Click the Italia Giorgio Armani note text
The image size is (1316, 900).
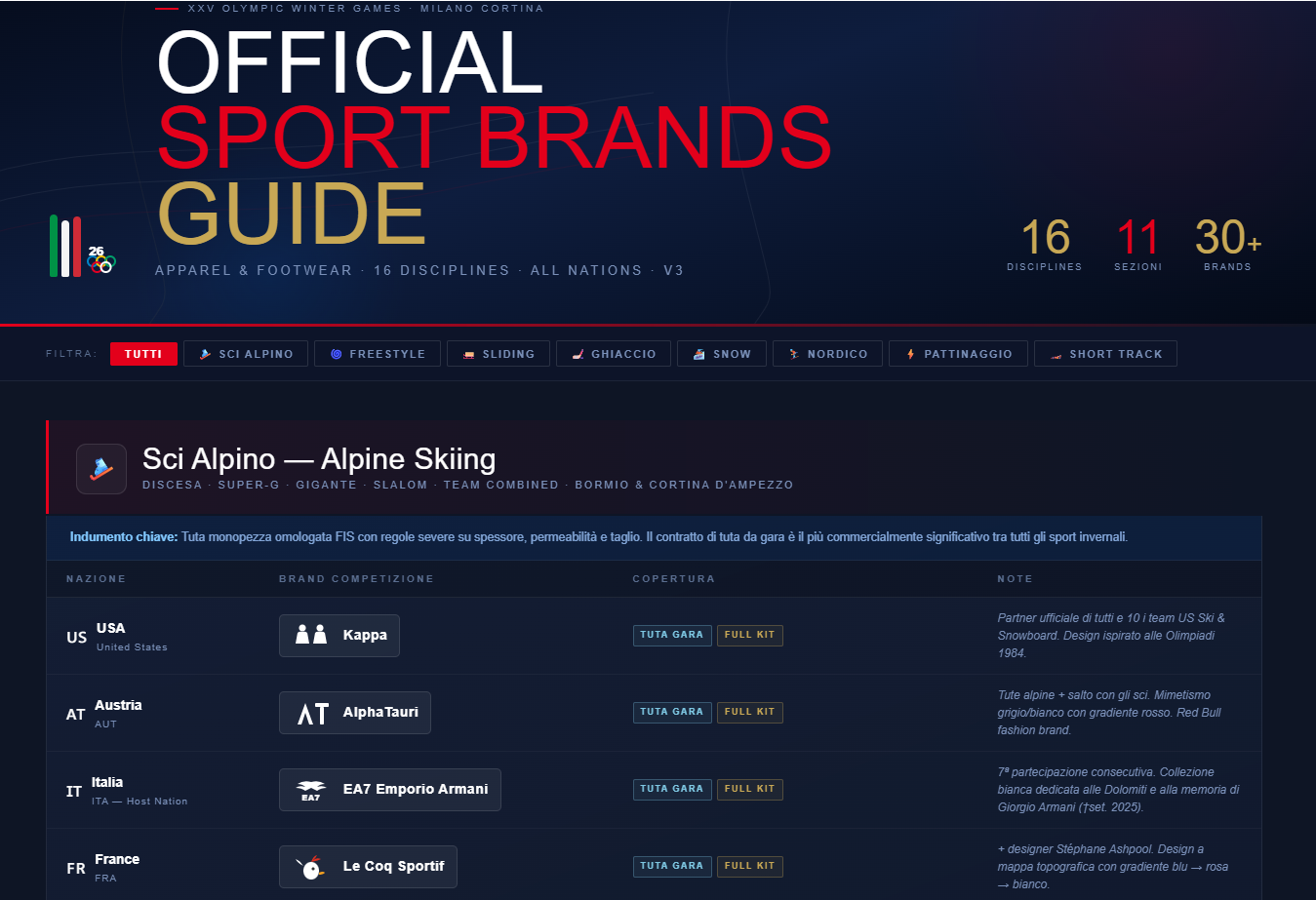click(x=1118, y=790)
